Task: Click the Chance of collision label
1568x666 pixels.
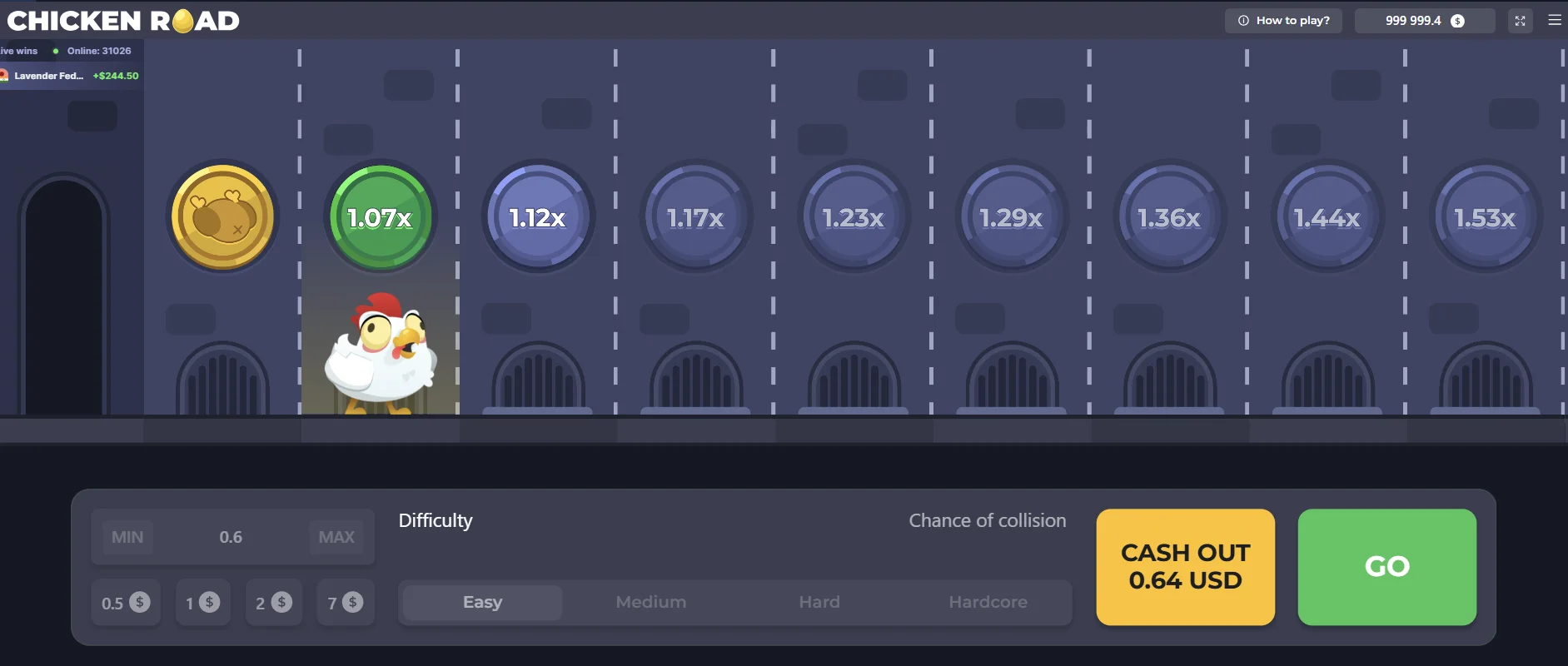Action: (988, 520)
